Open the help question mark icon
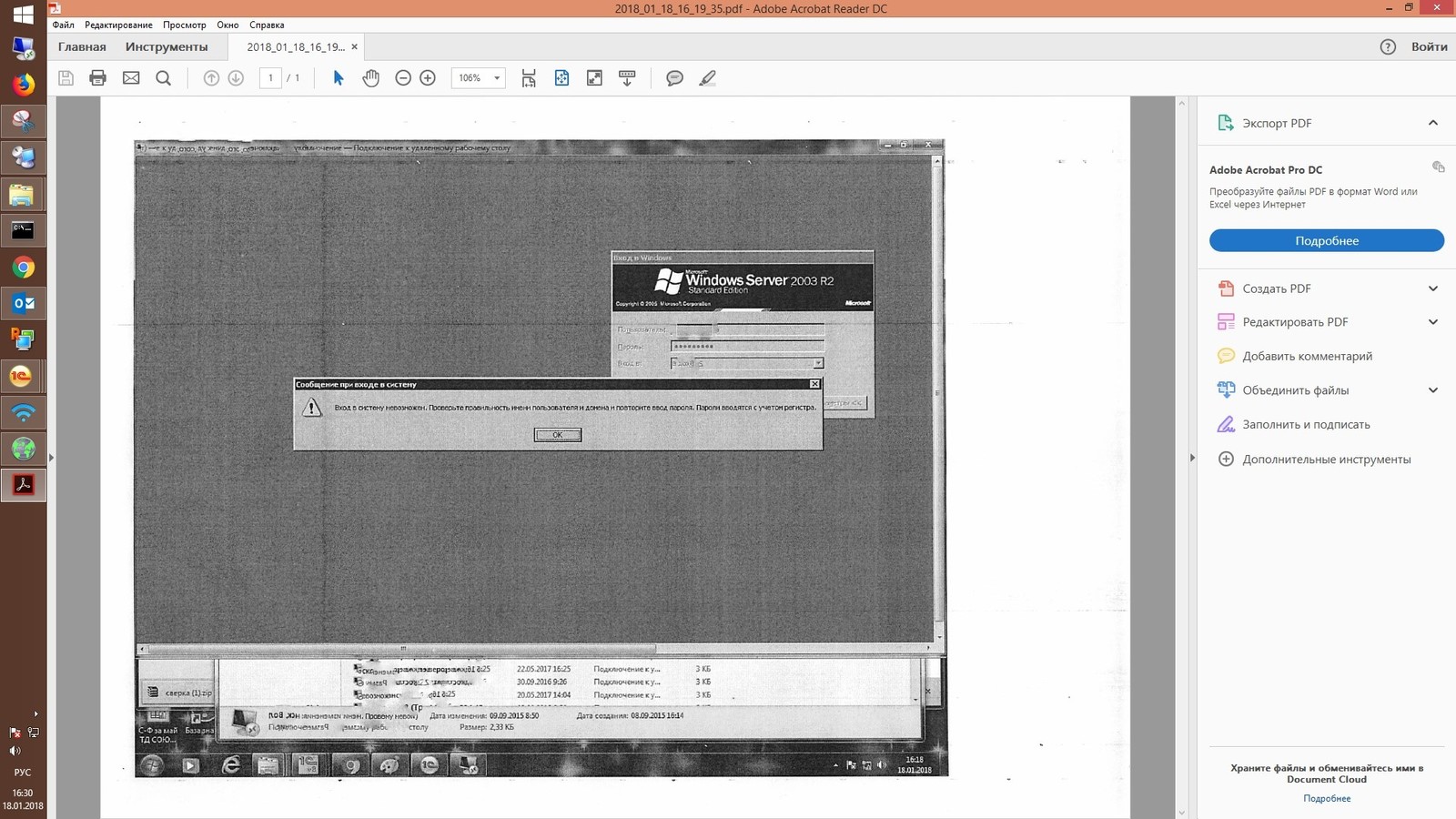This screenshot has width=1456, height=819. [x=1388, y=47]
